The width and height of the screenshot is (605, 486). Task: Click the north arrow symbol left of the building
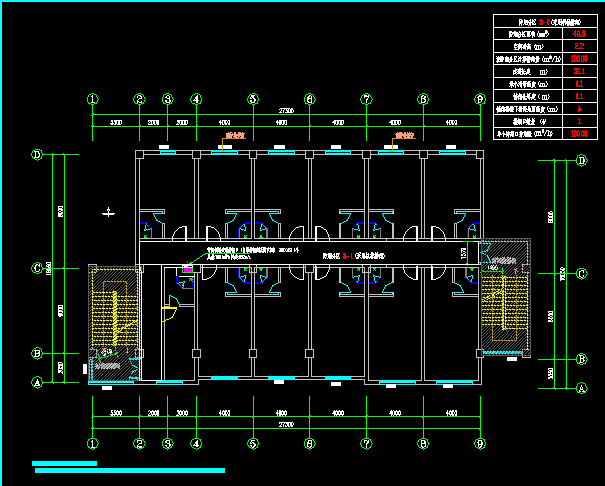click(108, 211)
